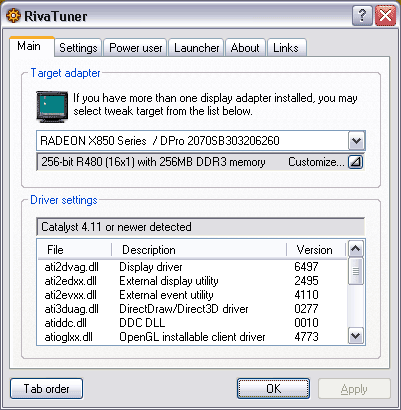Click the monitor icon in Target adapter
Image resolution: width=401 pixels, height=410 pixels.
tap(52, 107)
